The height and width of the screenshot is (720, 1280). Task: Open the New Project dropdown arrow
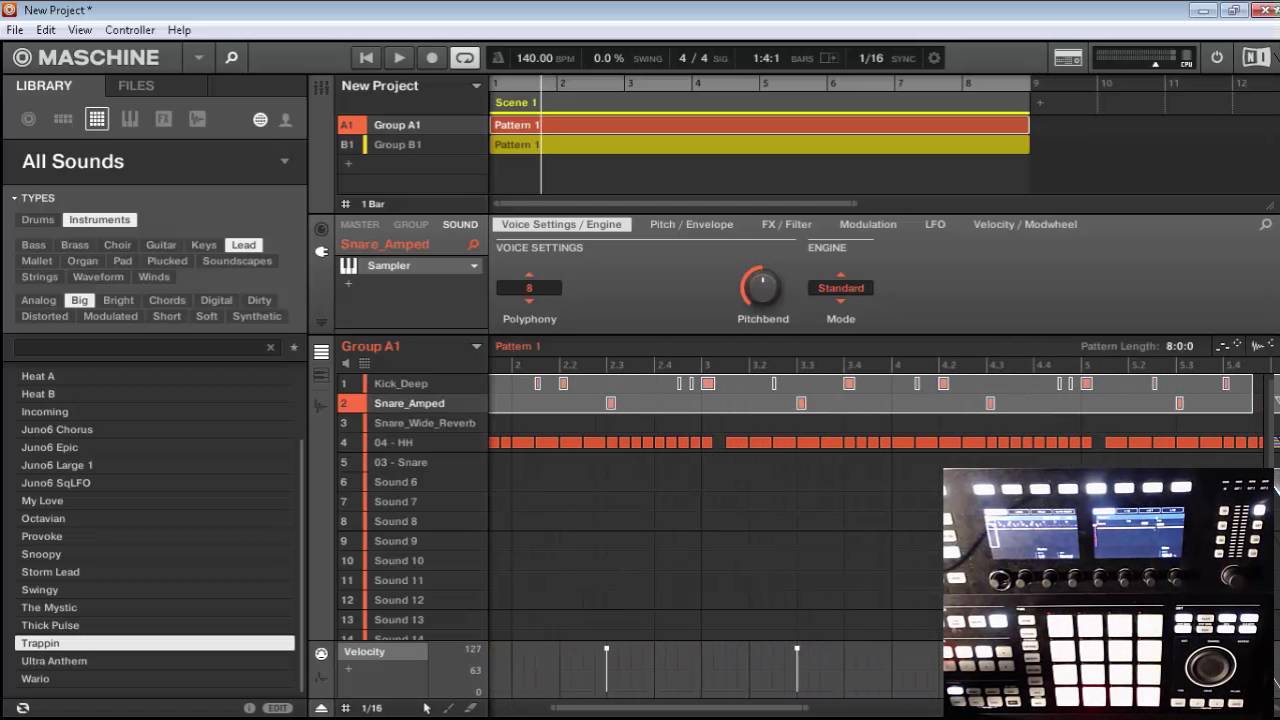click(x=476, y=86)
